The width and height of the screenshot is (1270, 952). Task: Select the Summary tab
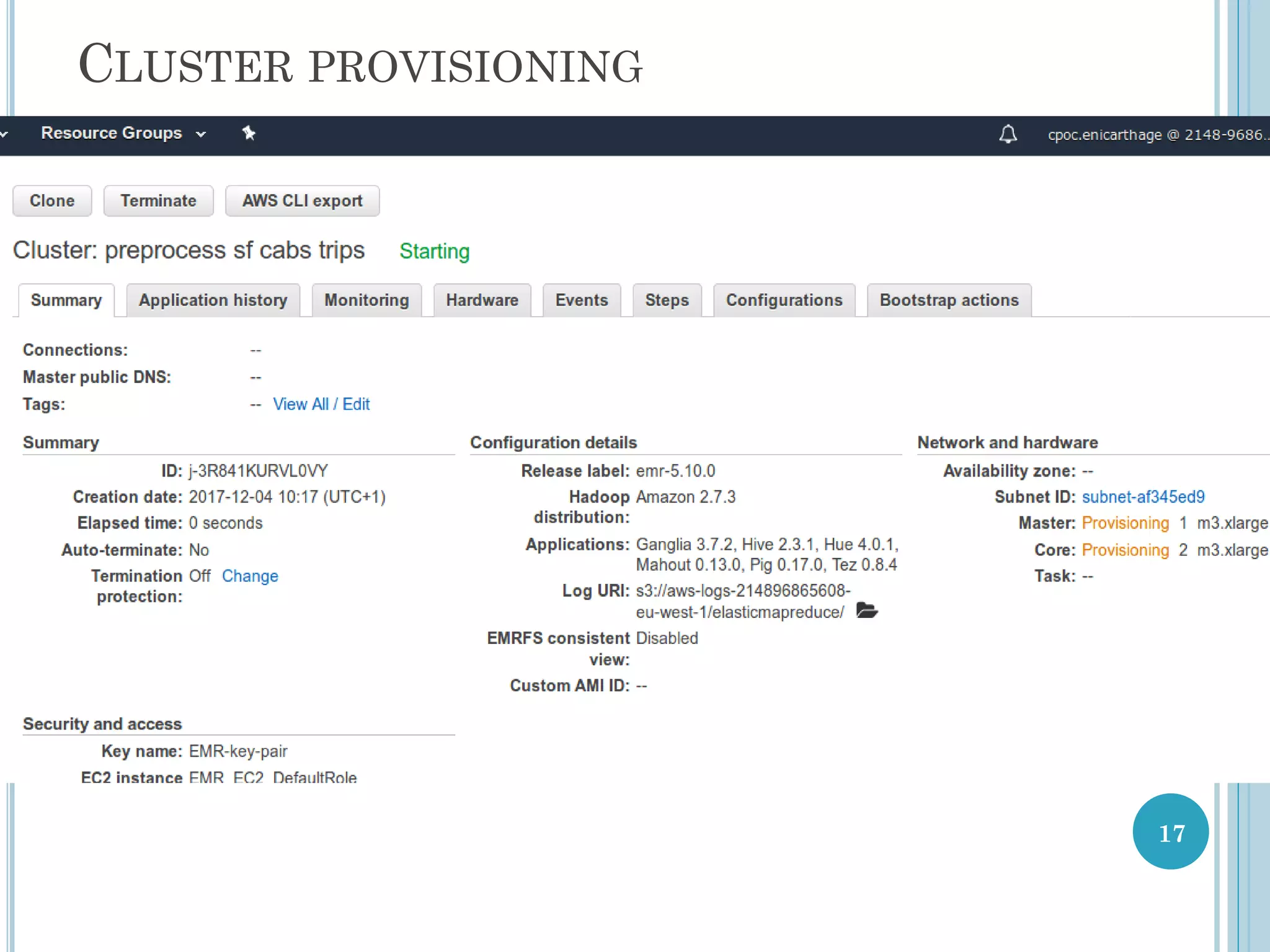click(x=66, y=300)
